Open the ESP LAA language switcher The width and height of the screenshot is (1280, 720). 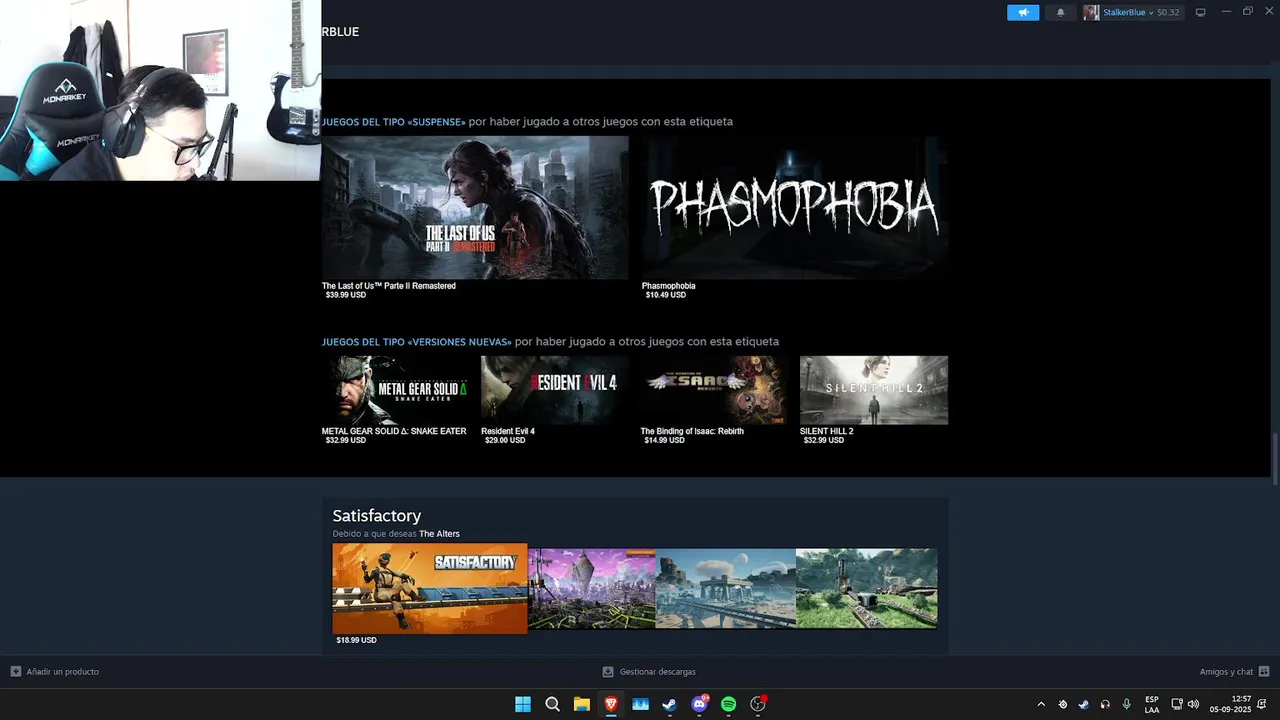click(x=1152, y=704)
